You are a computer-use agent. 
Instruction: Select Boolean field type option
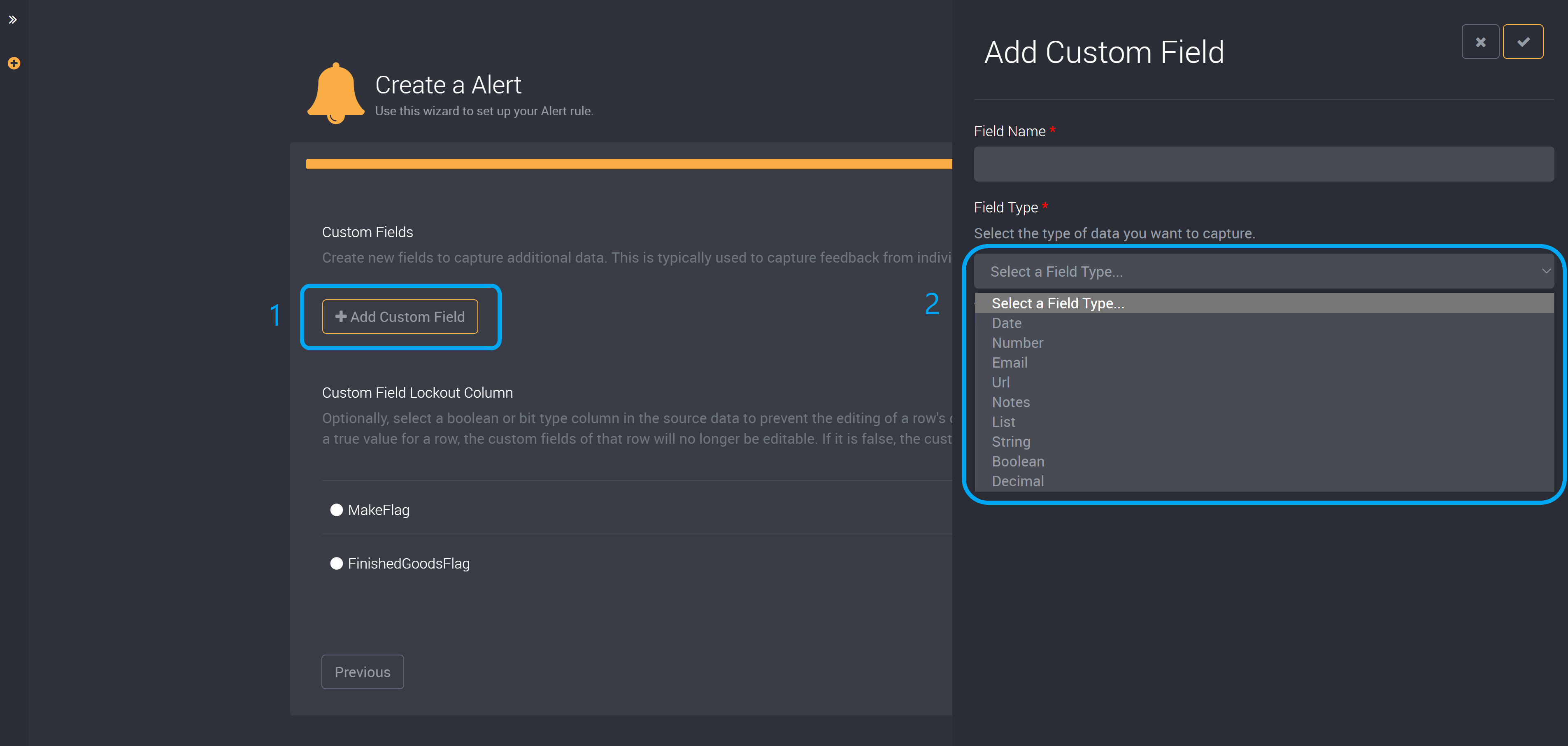pyautogui.click(x=1263, y=462)
